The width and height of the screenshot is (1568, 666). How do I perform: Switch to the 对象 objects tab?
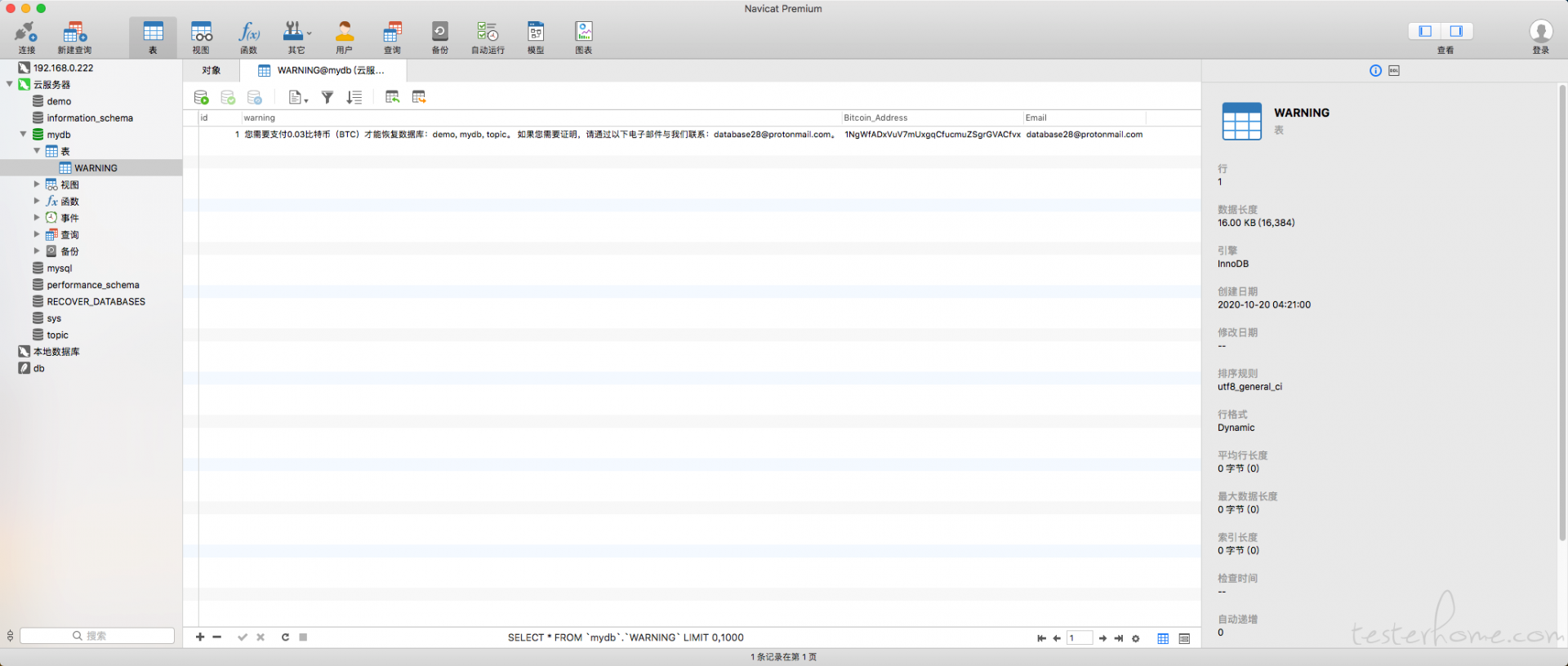coord(212,71)
